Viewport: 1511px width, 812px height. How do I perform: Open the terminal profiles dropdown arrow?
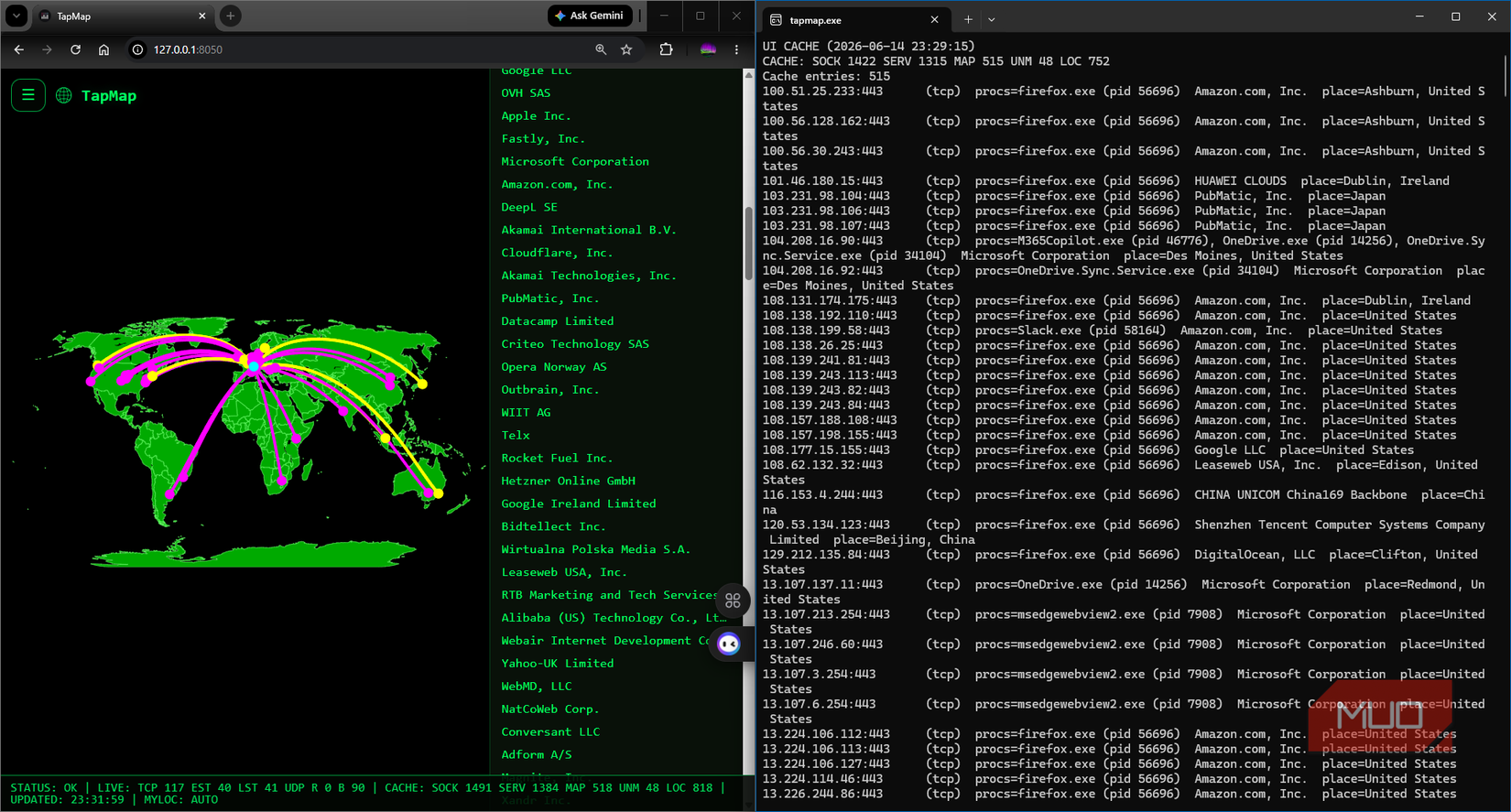coord(992,19)
